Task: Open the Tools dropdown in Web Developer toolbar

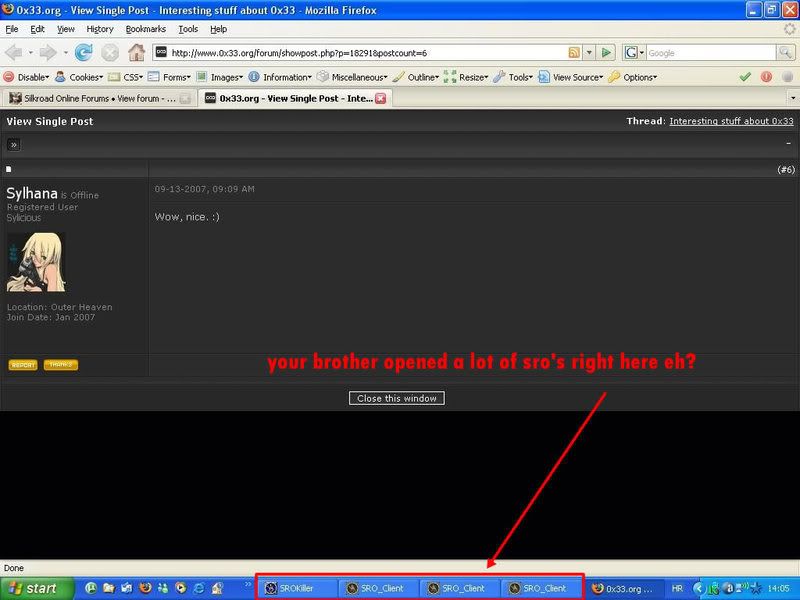Action: (x=513, y=77)
